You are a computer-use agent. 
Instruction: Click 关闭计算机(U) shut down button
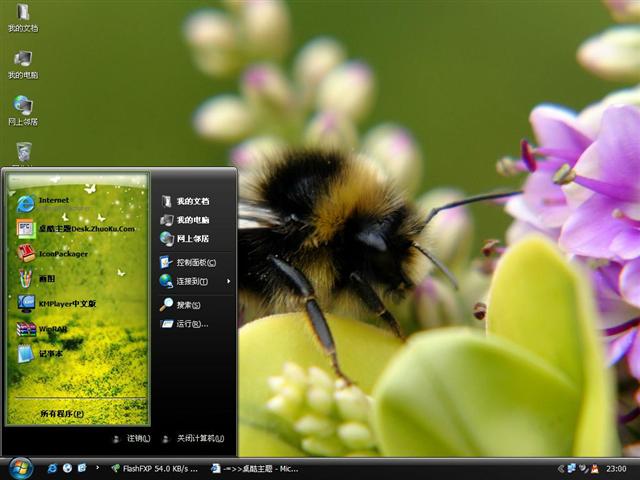(x=193, y=438)
